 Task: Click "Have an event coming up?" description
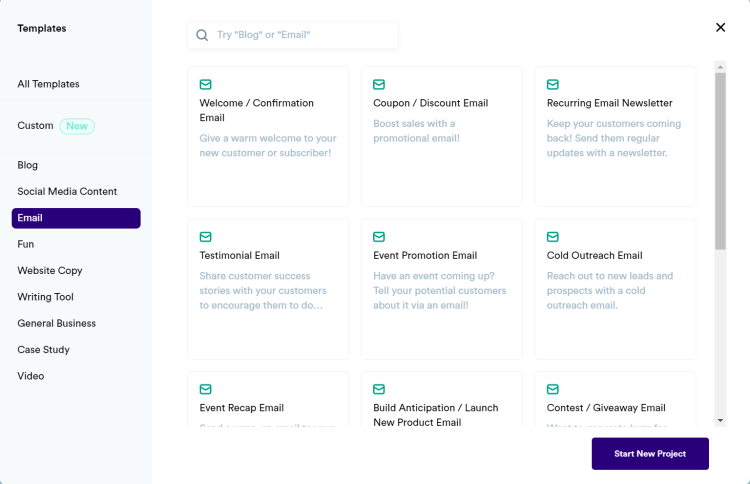click(x=440, y=291)
